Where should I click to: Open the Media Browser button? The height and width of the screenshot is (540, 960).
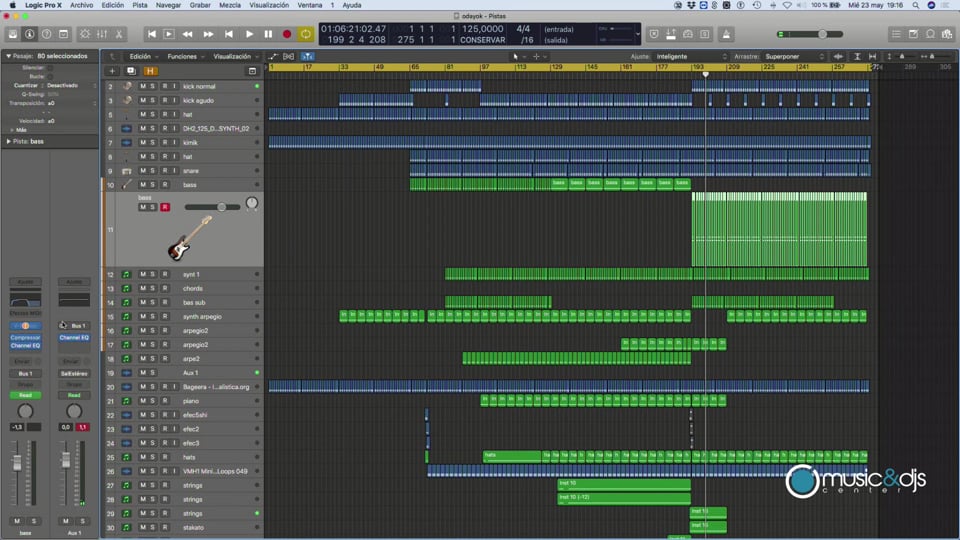tap(947, 34)
